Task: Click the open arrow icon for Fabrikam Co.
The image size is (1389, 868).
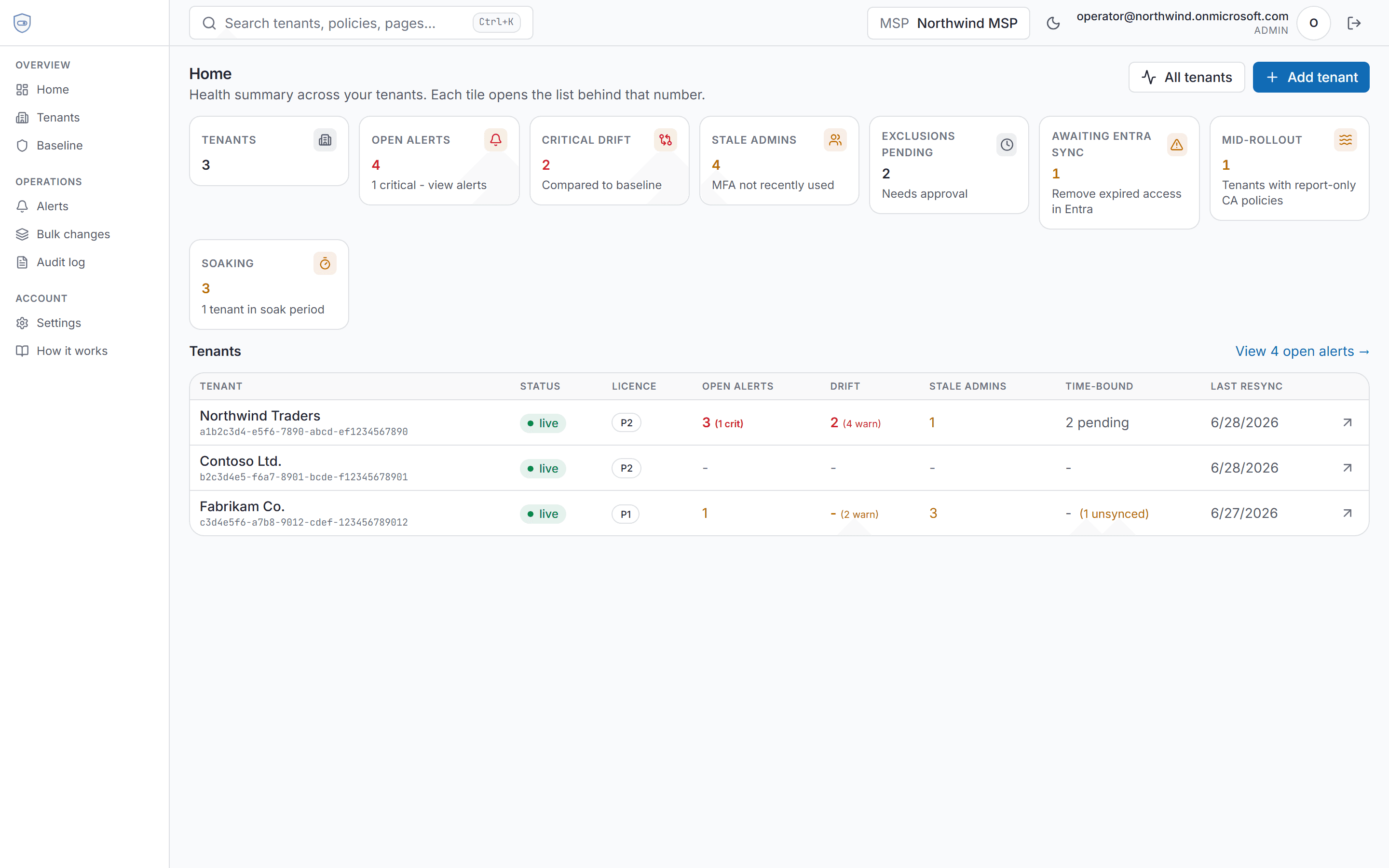Action: pos(1347,513)
